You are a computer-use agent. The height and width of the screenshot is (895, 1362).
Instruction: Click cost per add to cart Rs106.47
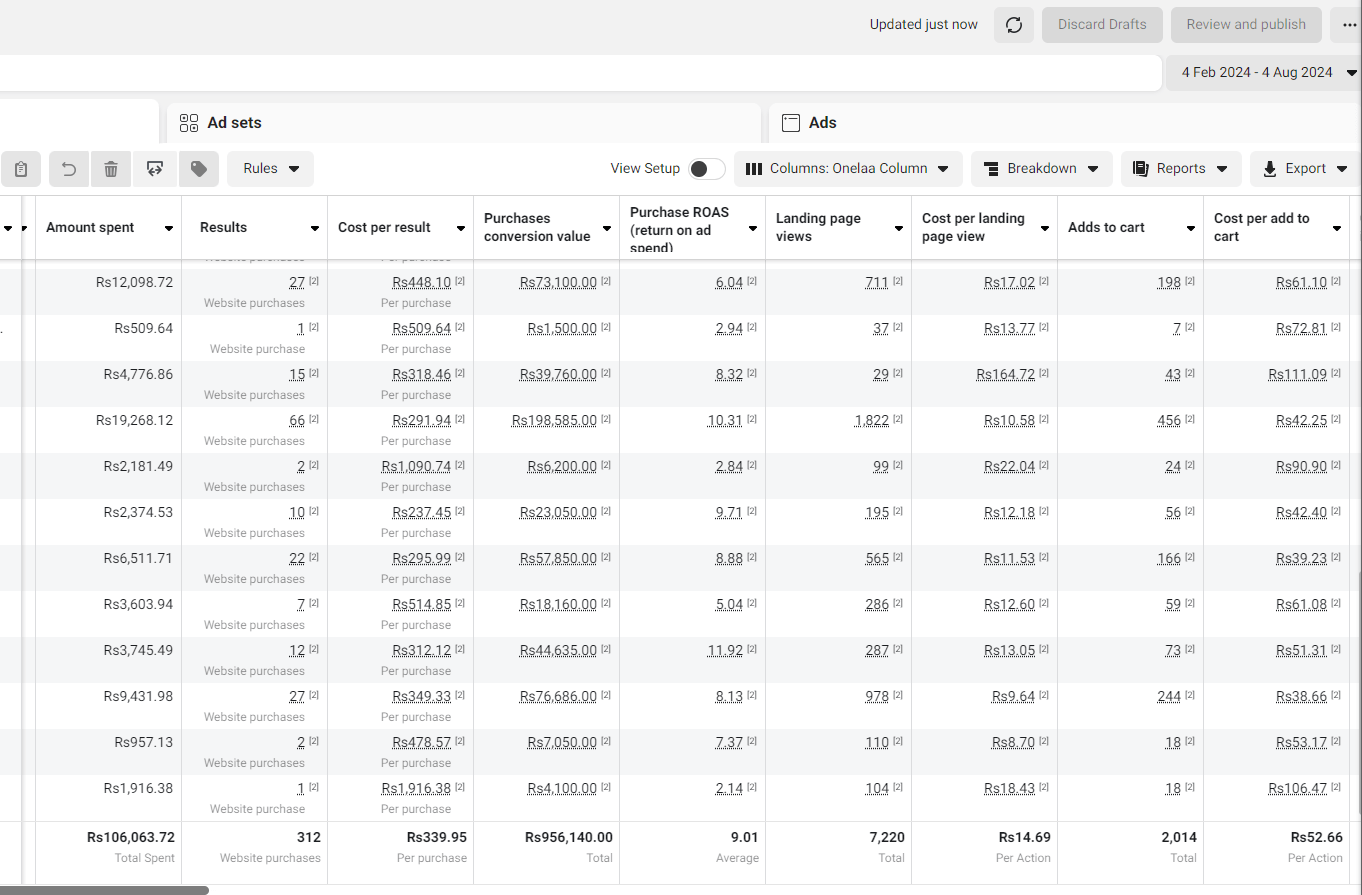(x=1298, y=789)
